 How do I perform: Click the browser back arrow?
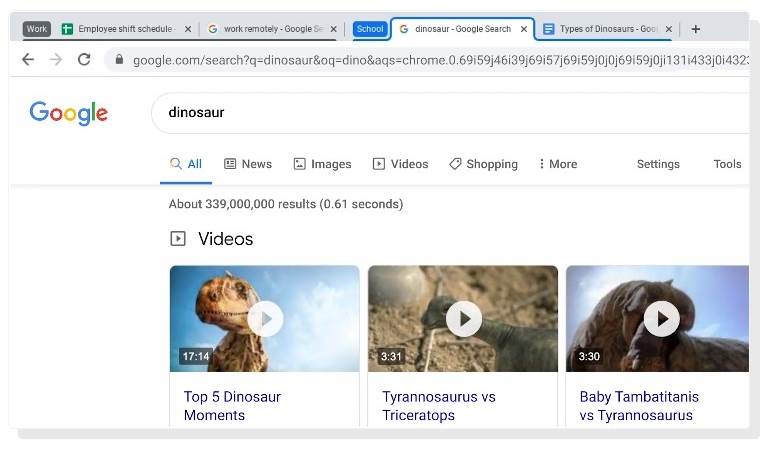tap(28, 60)
